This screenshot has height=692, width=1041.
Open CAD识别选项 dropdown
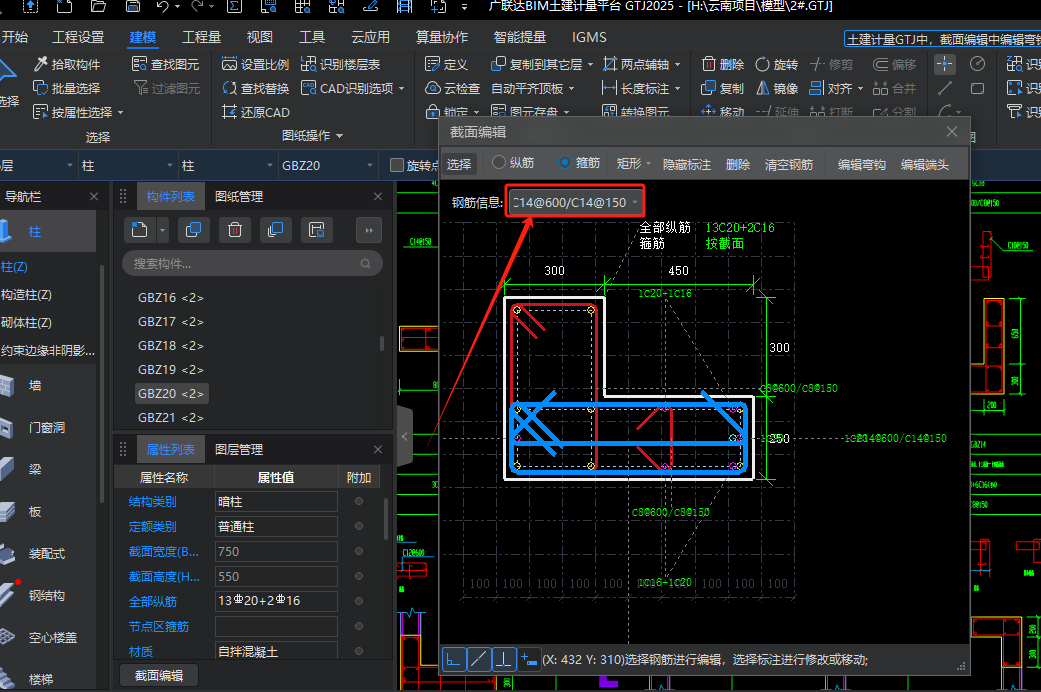402,88
